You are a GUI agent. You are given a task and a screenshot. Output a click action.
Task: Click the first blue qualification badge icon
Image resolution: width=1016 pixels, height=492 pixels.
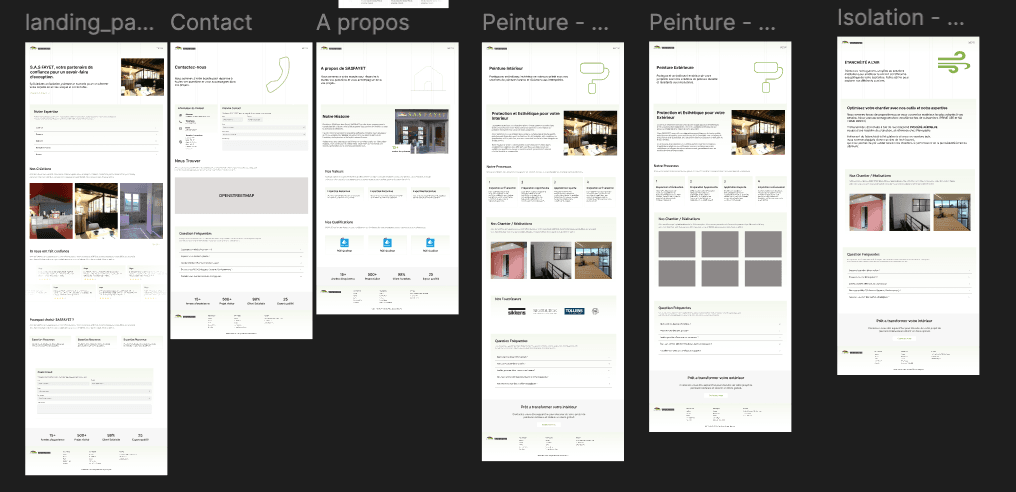tap(343, 242)
